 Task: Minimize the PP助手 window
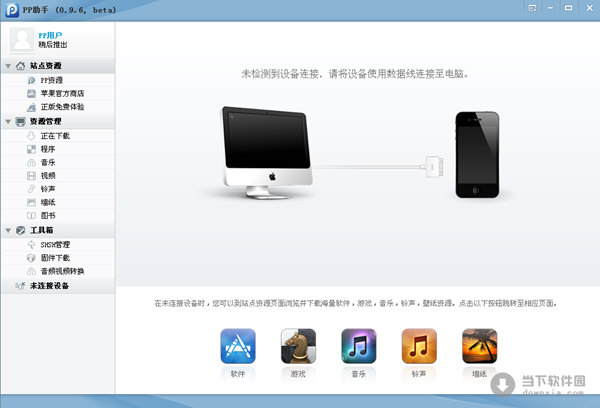[550, 8]
